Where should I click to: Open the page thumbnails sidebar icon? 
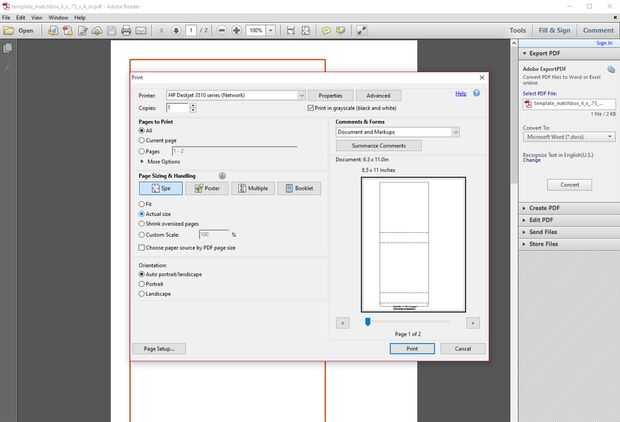coord(7,48)
